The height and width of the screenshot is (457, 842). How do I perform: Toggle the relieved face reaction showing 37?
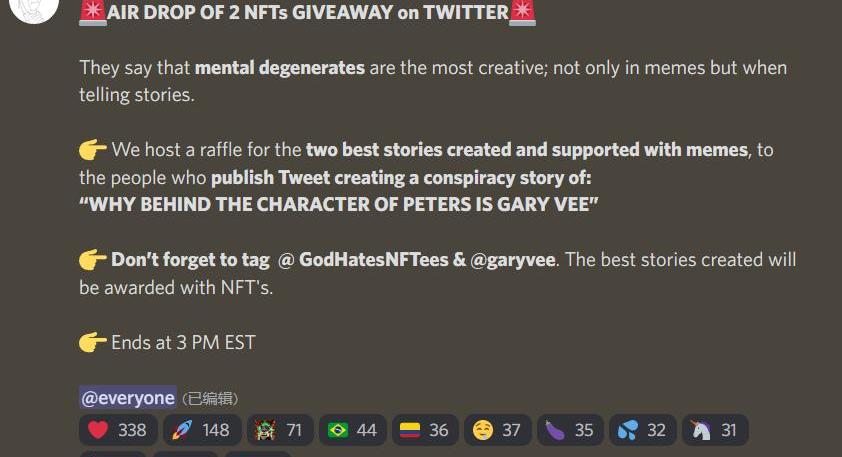click(x=497, y=430)
